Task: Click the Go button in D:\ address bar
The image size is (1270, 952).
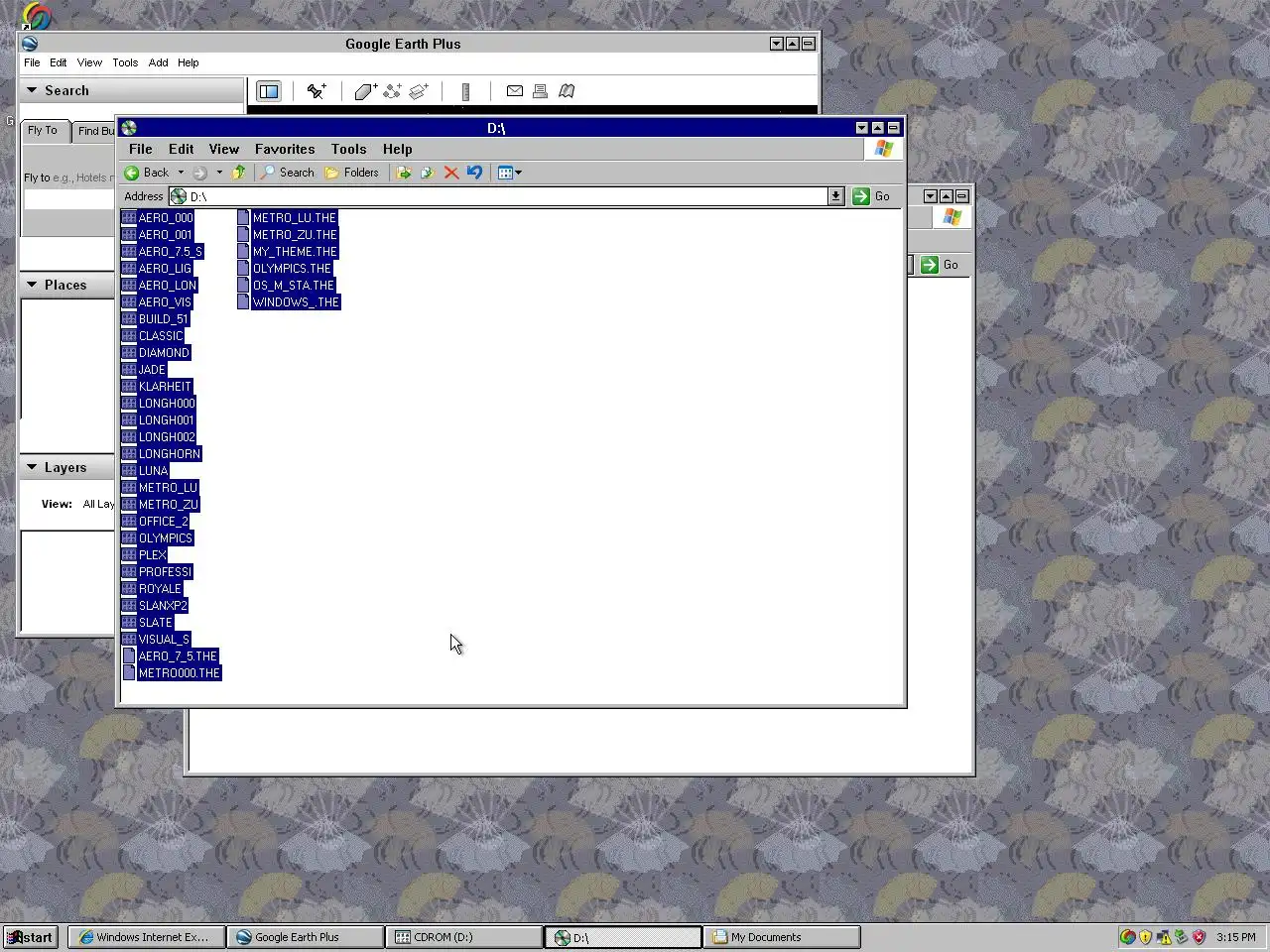Action: [x=871, y=196]
